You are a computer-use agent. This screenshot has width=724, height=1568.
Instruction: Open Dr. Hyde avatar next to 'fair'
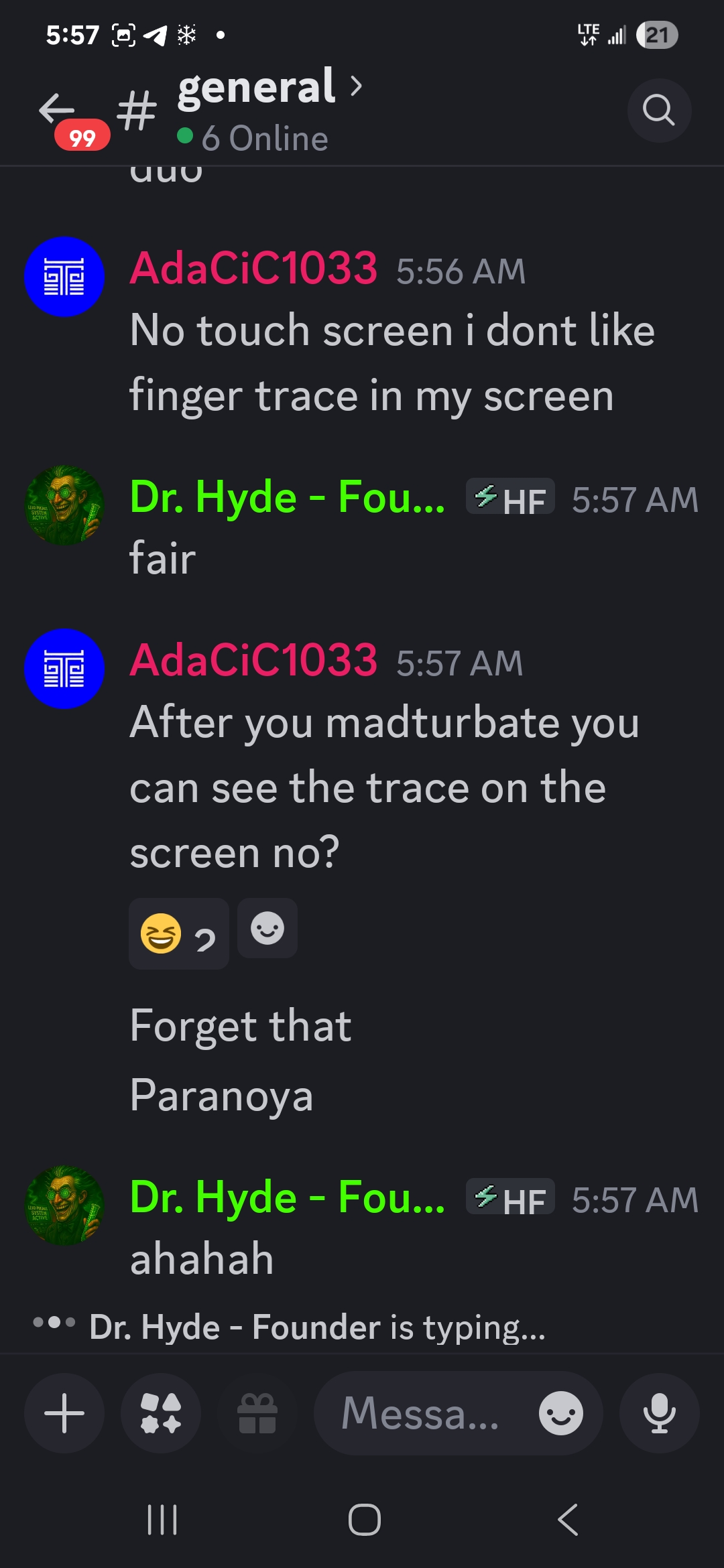click(x=64, y=505)
